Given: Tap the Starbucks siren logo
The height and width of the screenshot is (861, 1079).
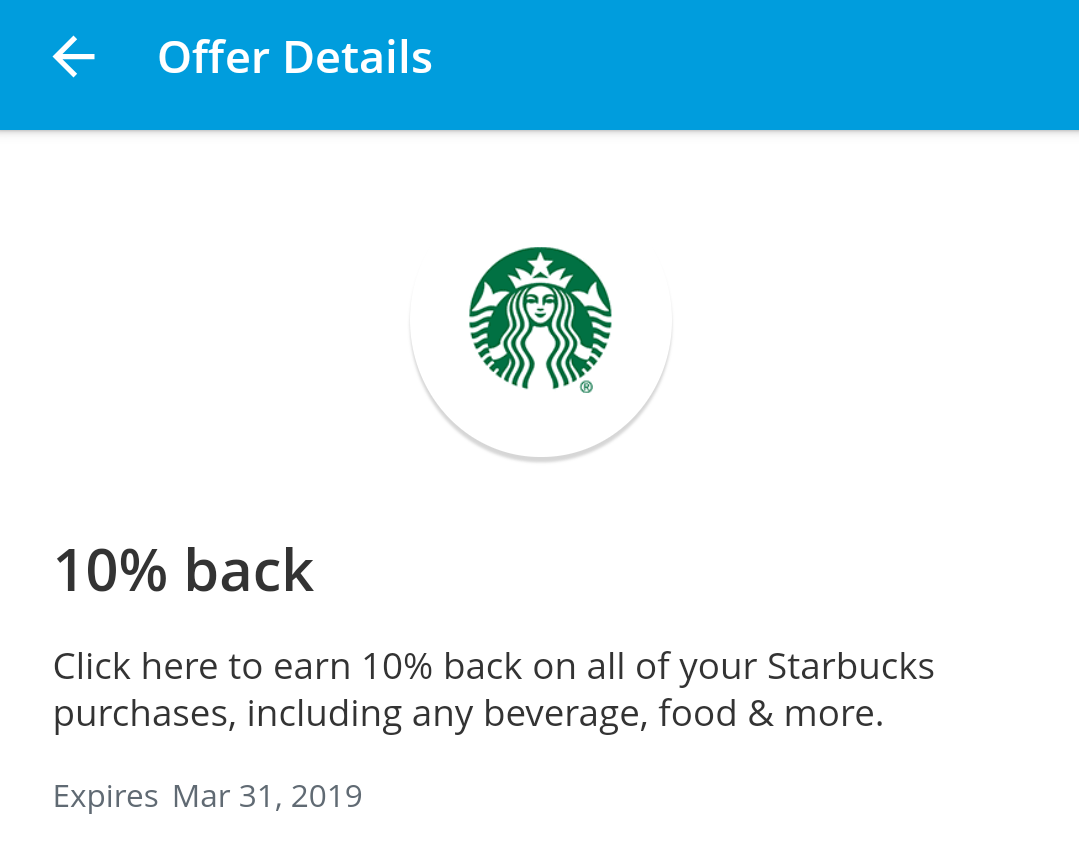Looking at the screenshot, I should pos(540,319).
